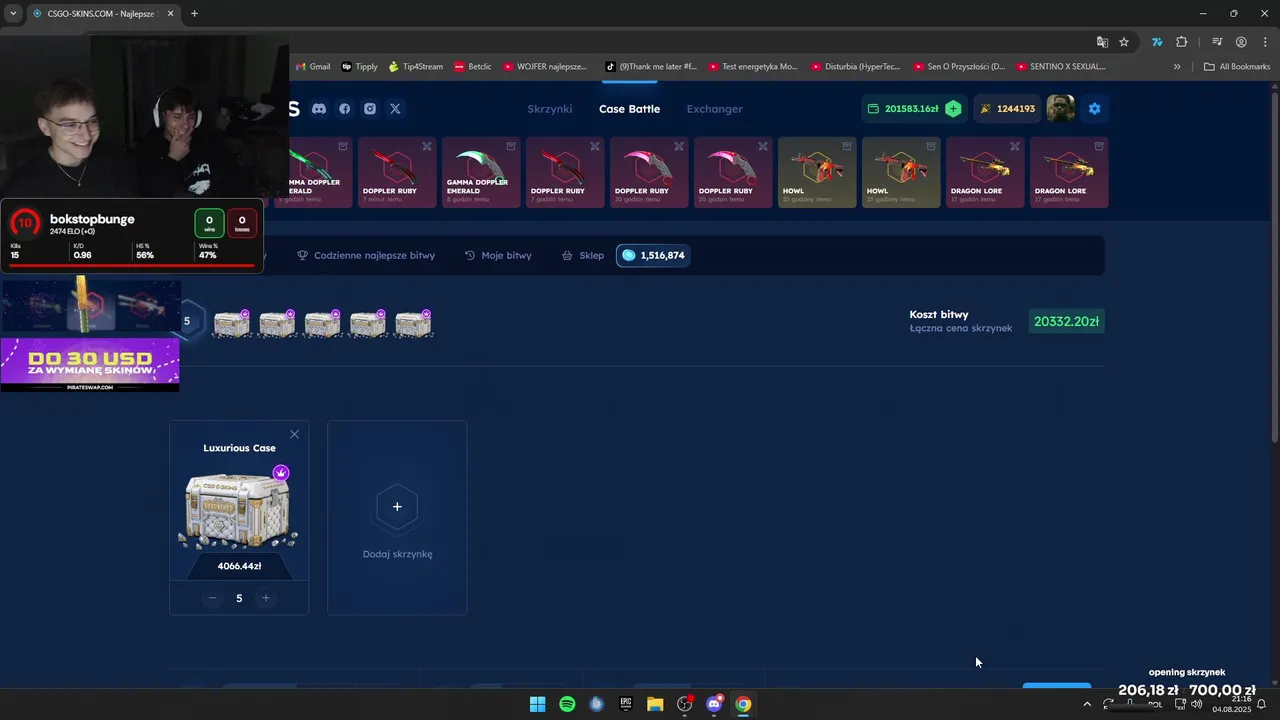Click the Luxurious Case chest image
Viewport: 1280px width, 720px height.
click(238, 510)
